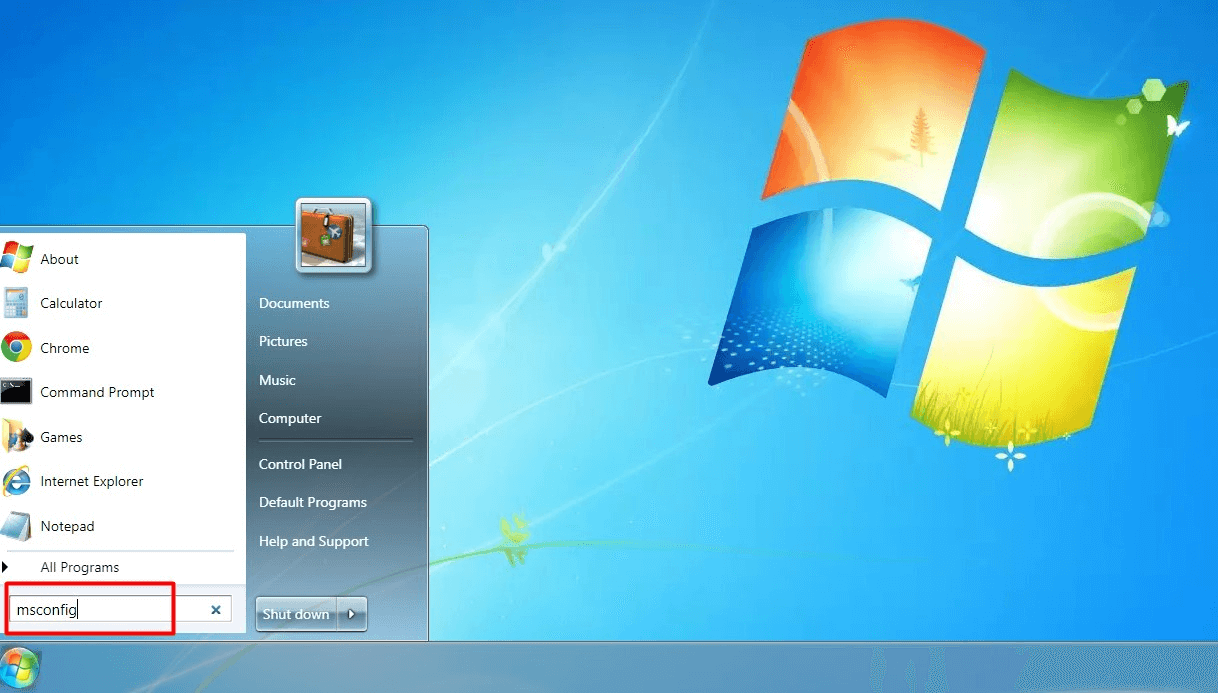Open the Chrome browser icon
The image size is (1218, 693).
(x=16, y=348)
